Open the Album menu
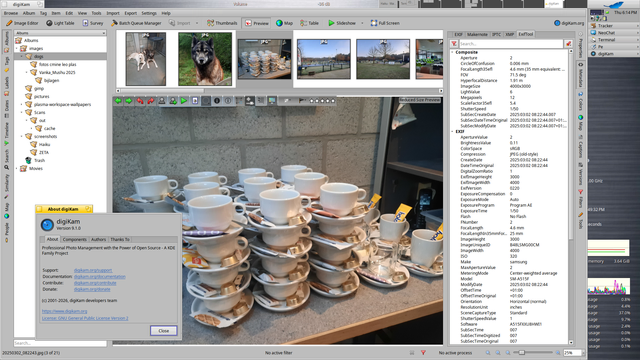 (x=29, y=13)
